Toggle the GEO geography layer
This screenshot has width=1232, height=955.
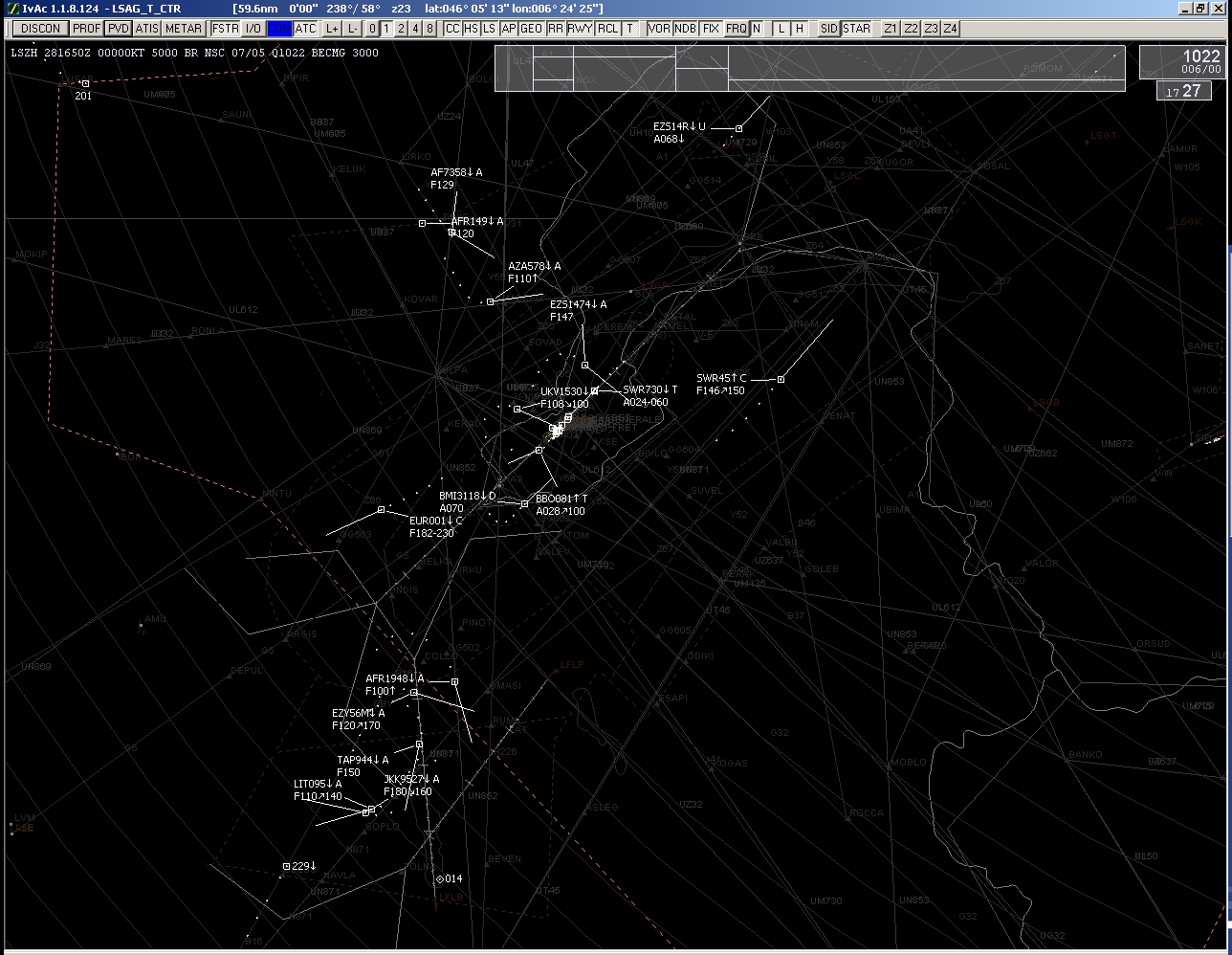coord(531,29)
